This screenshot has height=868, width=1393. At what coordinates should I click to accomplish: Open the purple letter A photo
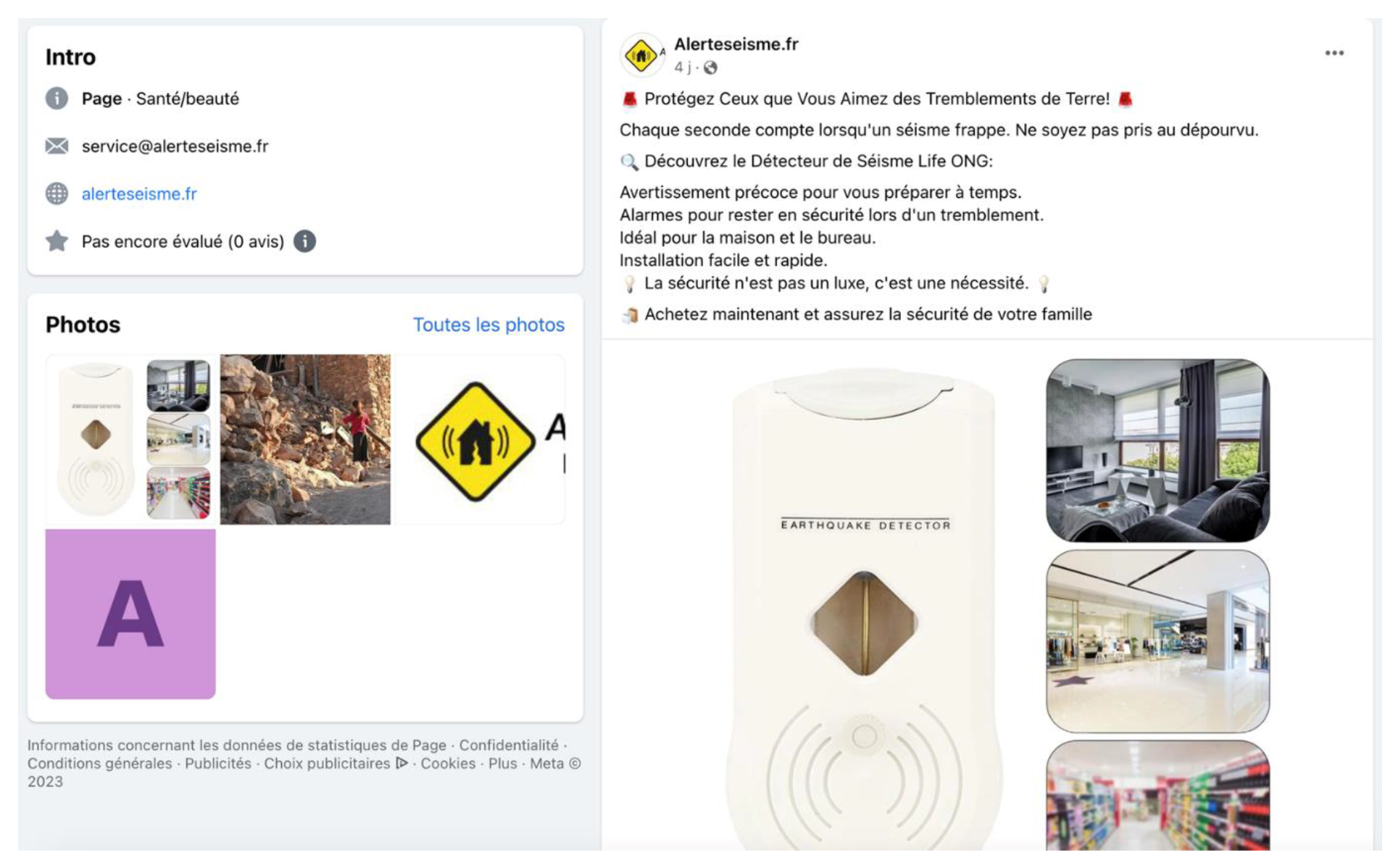[x=130, y=614]
